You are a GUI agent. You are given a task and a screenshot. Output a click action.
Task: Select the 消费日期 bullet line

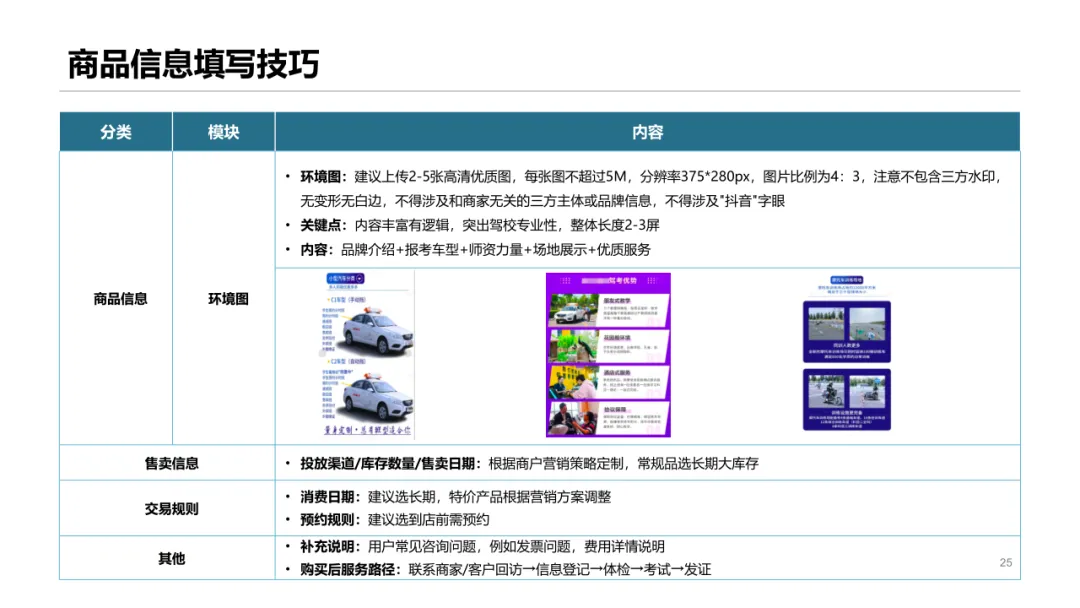[x=448, y=497]
